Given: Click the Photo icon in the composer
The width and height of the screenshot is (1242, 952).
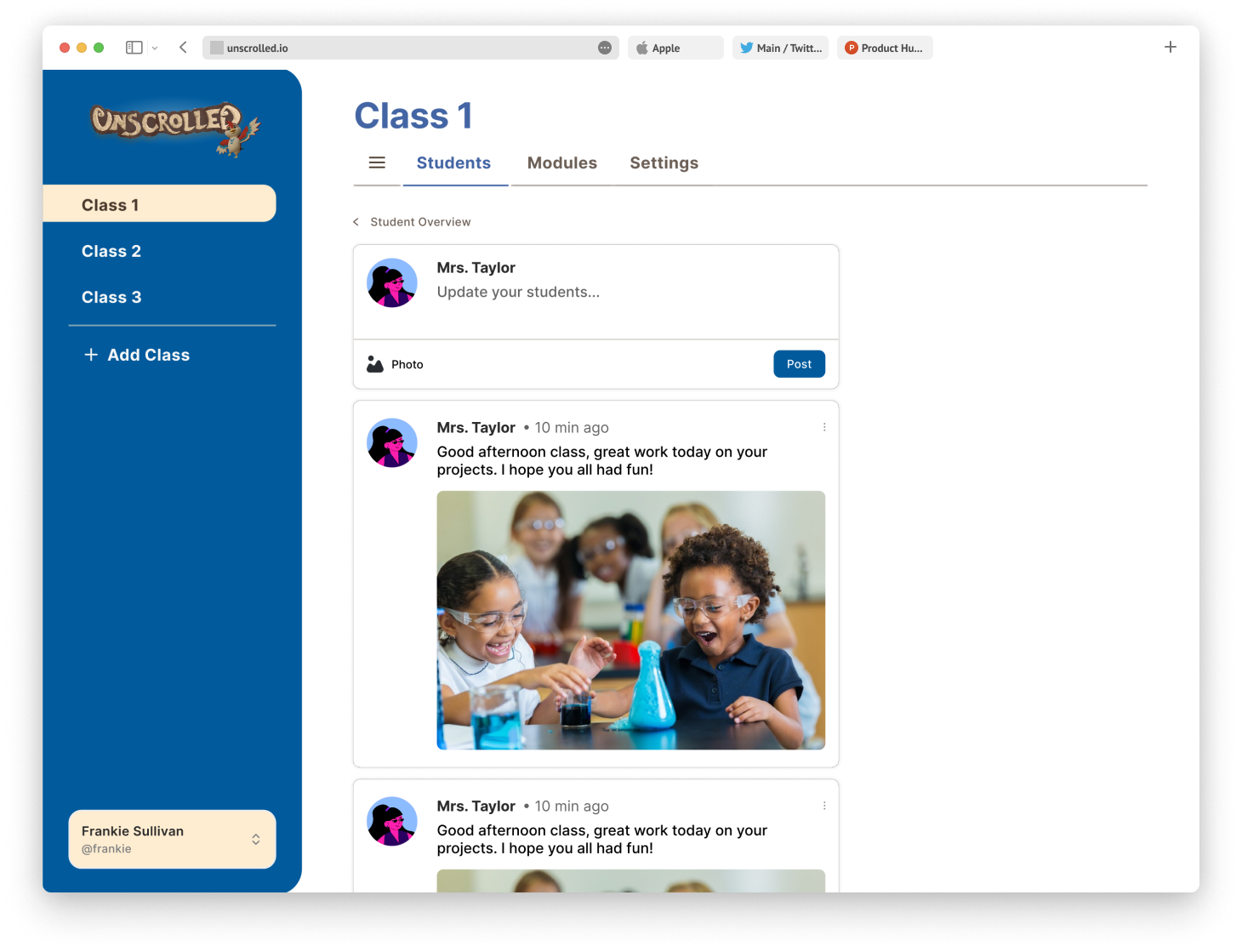Looking at the screenshot, I should (x=375, y=364).
